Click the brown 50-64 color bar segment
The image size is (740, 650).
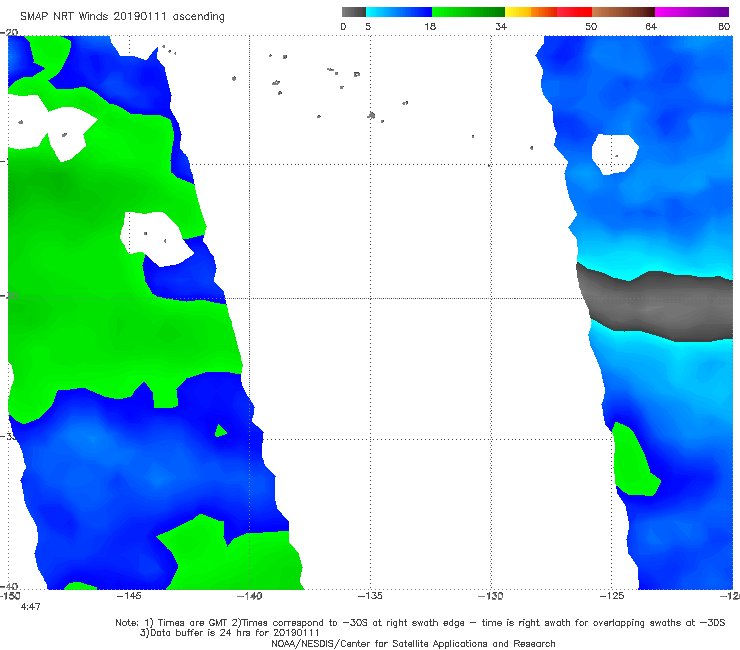point(623,12)
